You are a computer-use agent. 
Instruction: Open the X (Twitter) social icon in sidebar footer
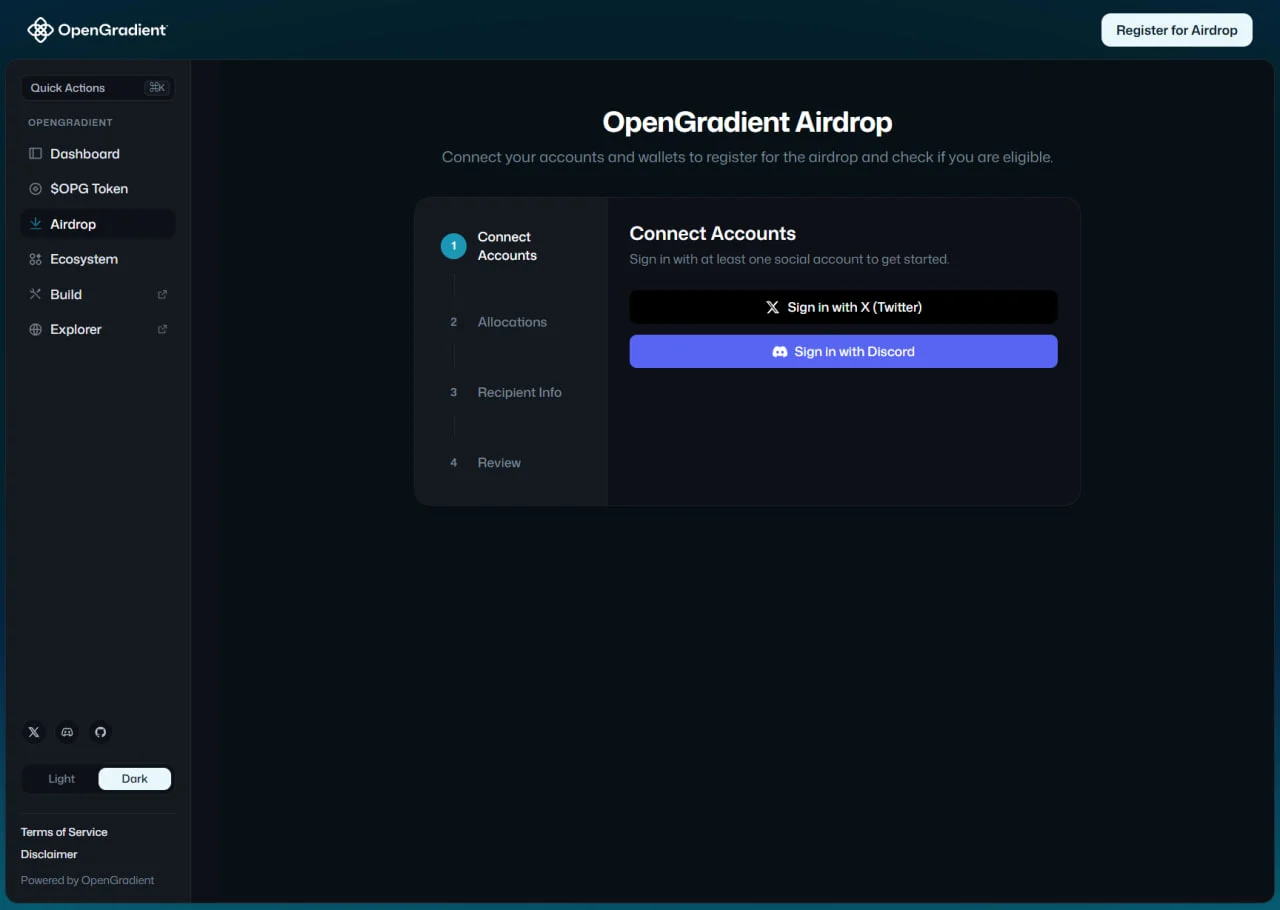[34, 732]
